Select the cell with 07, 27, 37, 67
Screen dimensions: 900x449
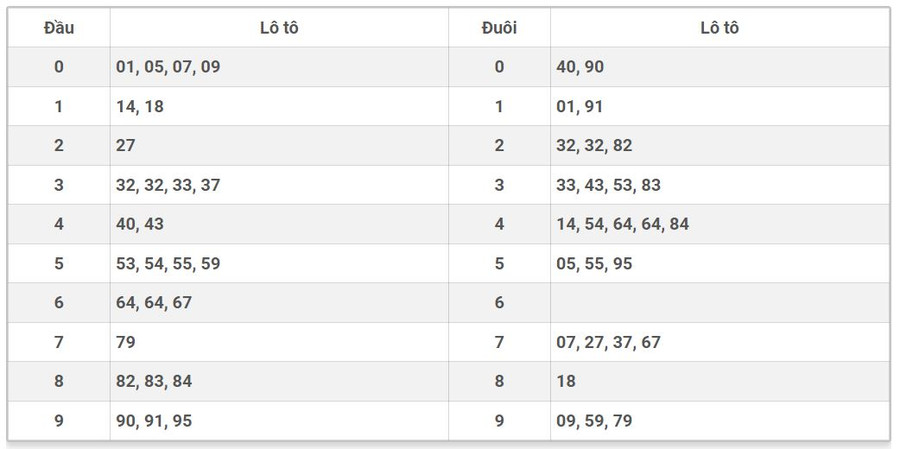coord(608,342)
